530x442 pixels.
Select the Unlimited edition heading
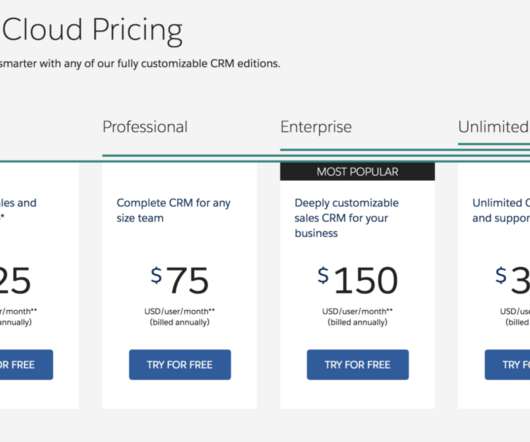point(493,127)
